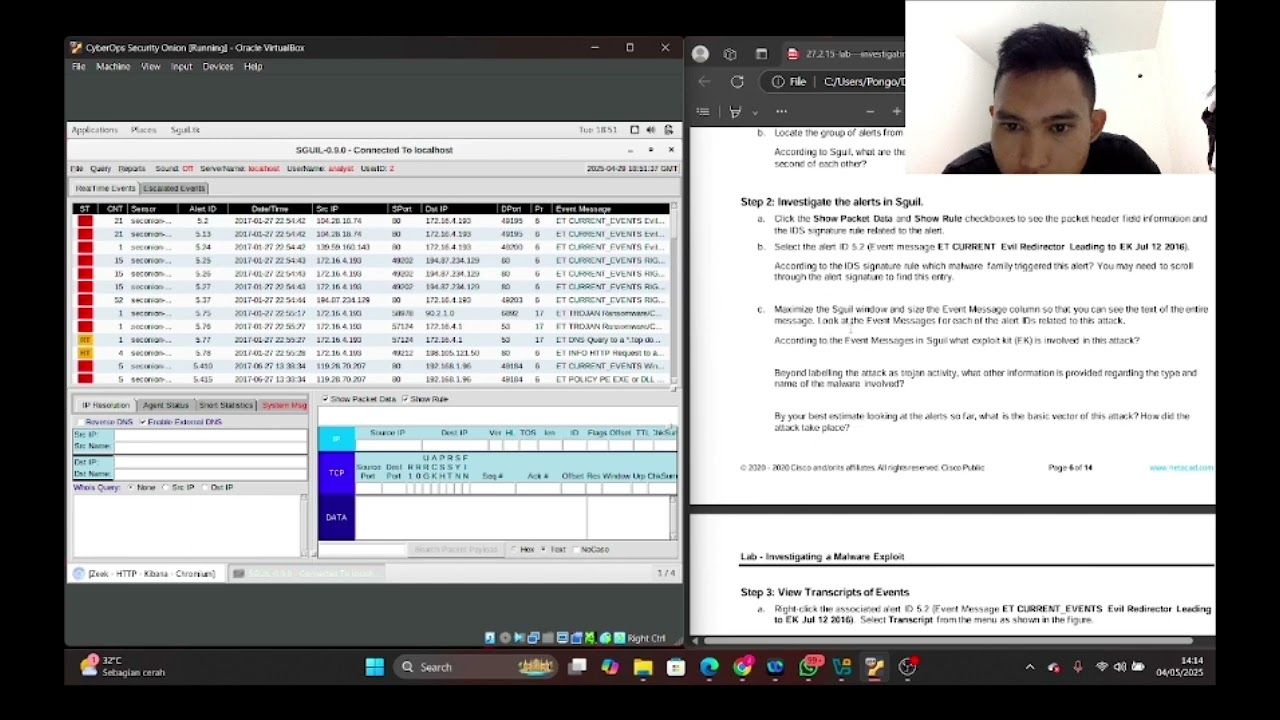
Task: Zoom in the PDF with plus
Action: pos(897,112)
